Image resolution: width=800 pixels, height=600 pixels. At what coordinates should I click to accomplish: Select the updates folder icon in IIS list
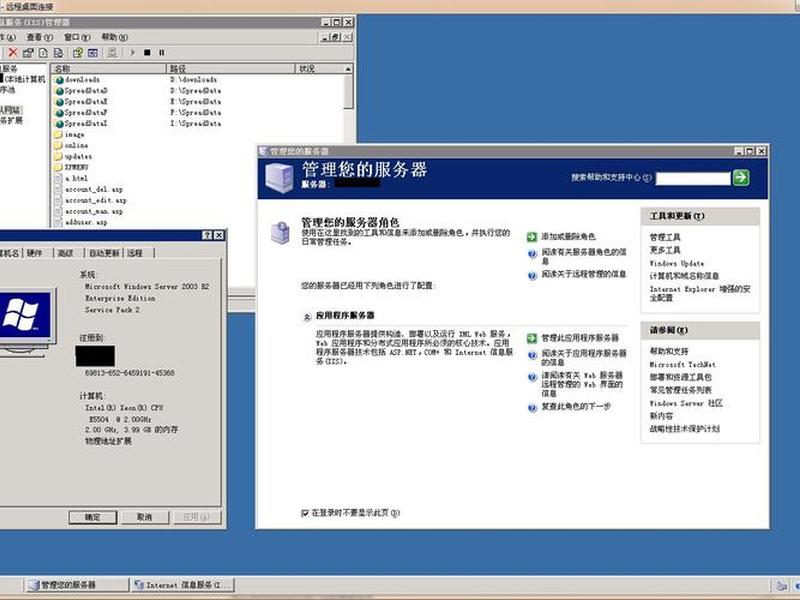(x=58, y=156)
